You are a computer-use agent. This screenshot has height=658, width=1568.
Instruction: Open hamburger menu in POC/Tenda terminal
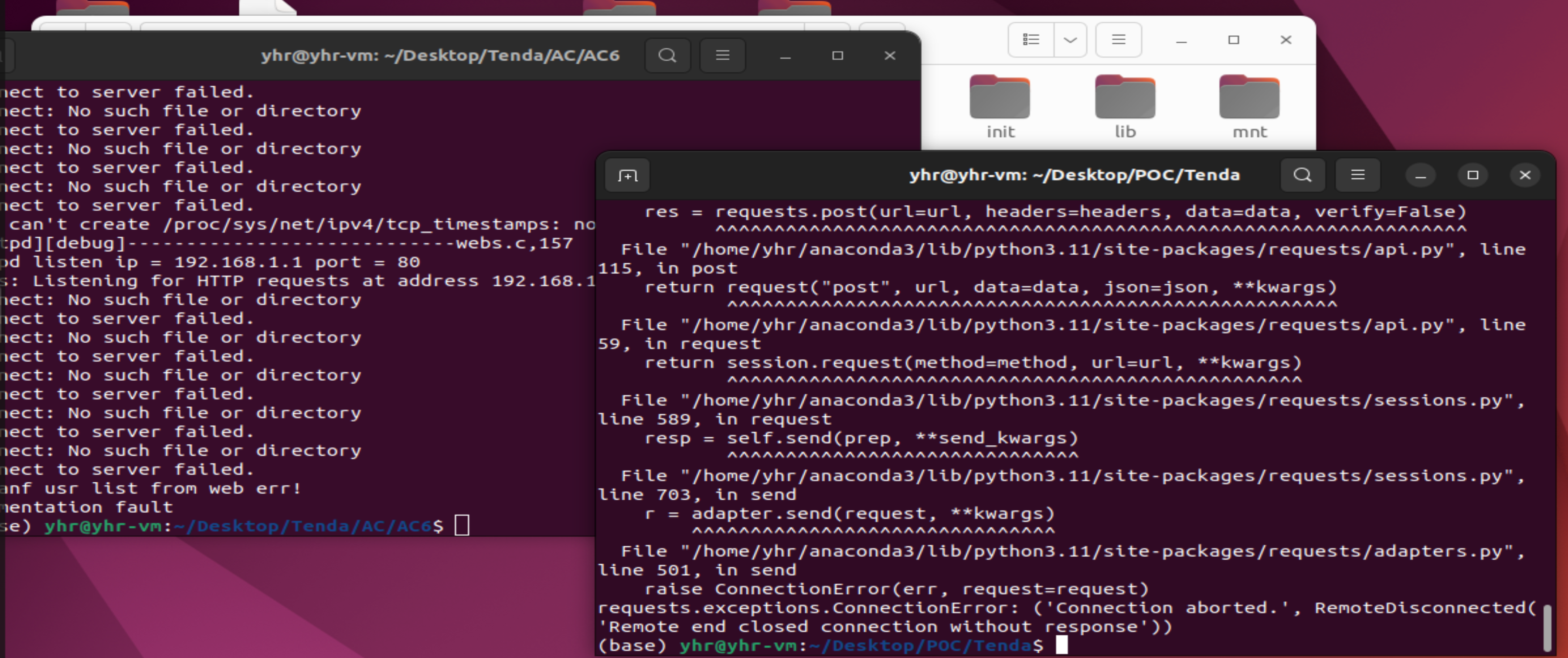1357,175
